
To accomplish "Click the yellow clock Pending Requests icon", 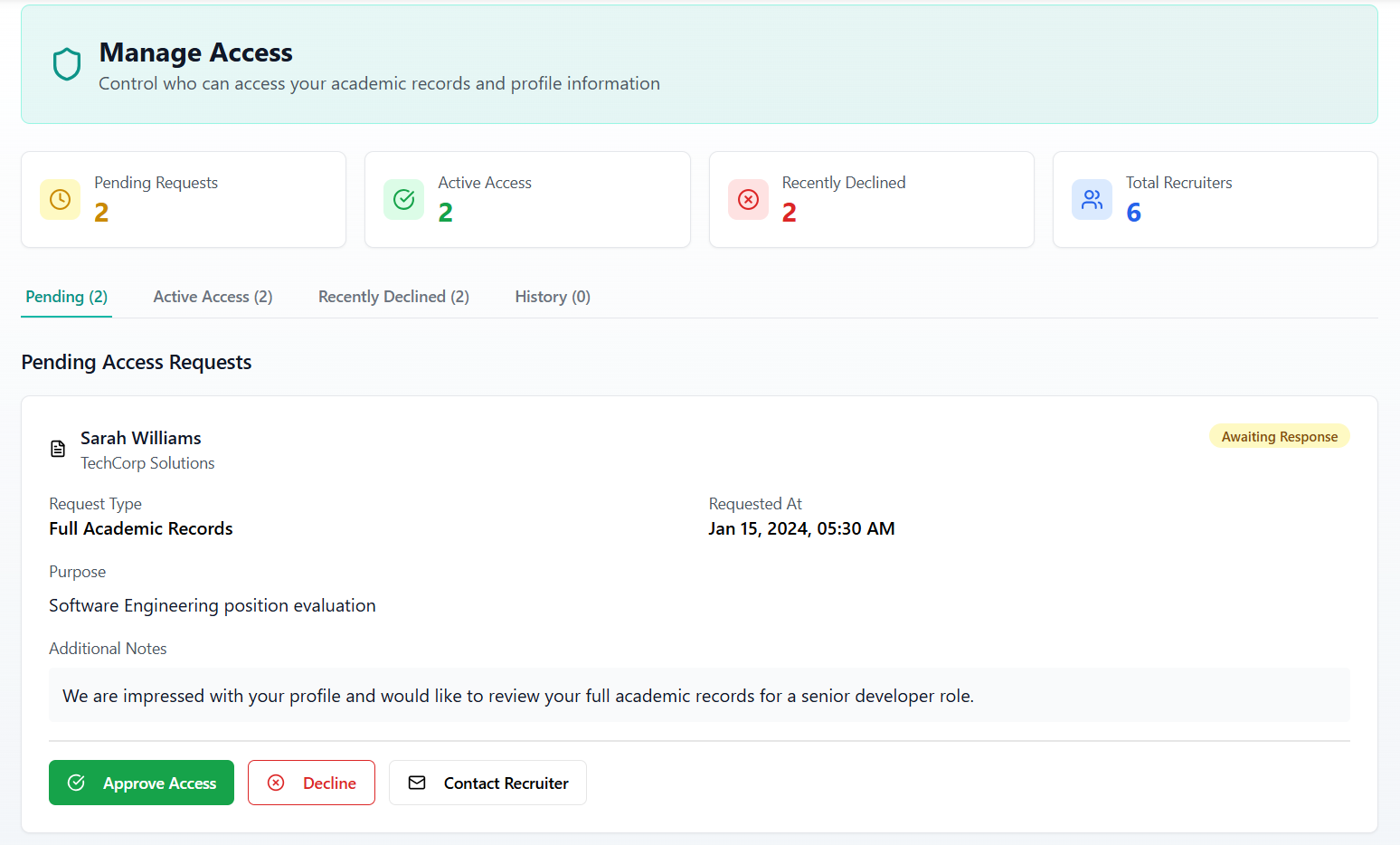I will pos(60,199).
